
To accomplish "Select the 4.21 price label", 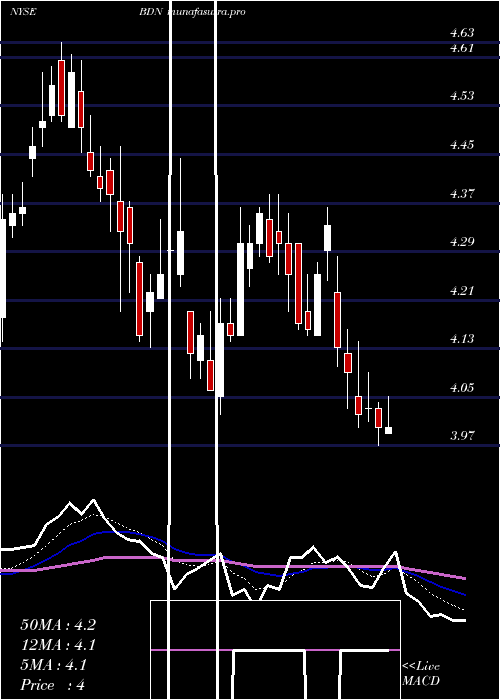I will (x=462, y=291).
